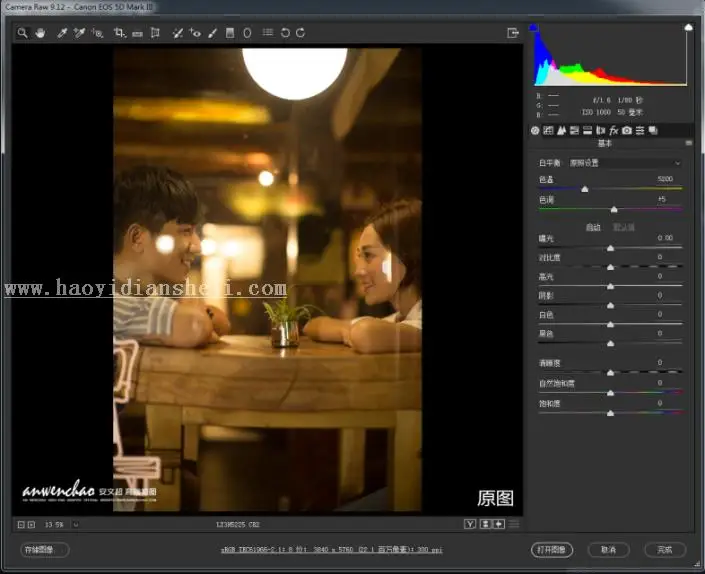Toggle full screen mode icon
This screenshot has height=574, width=705.
click(513, 33)
